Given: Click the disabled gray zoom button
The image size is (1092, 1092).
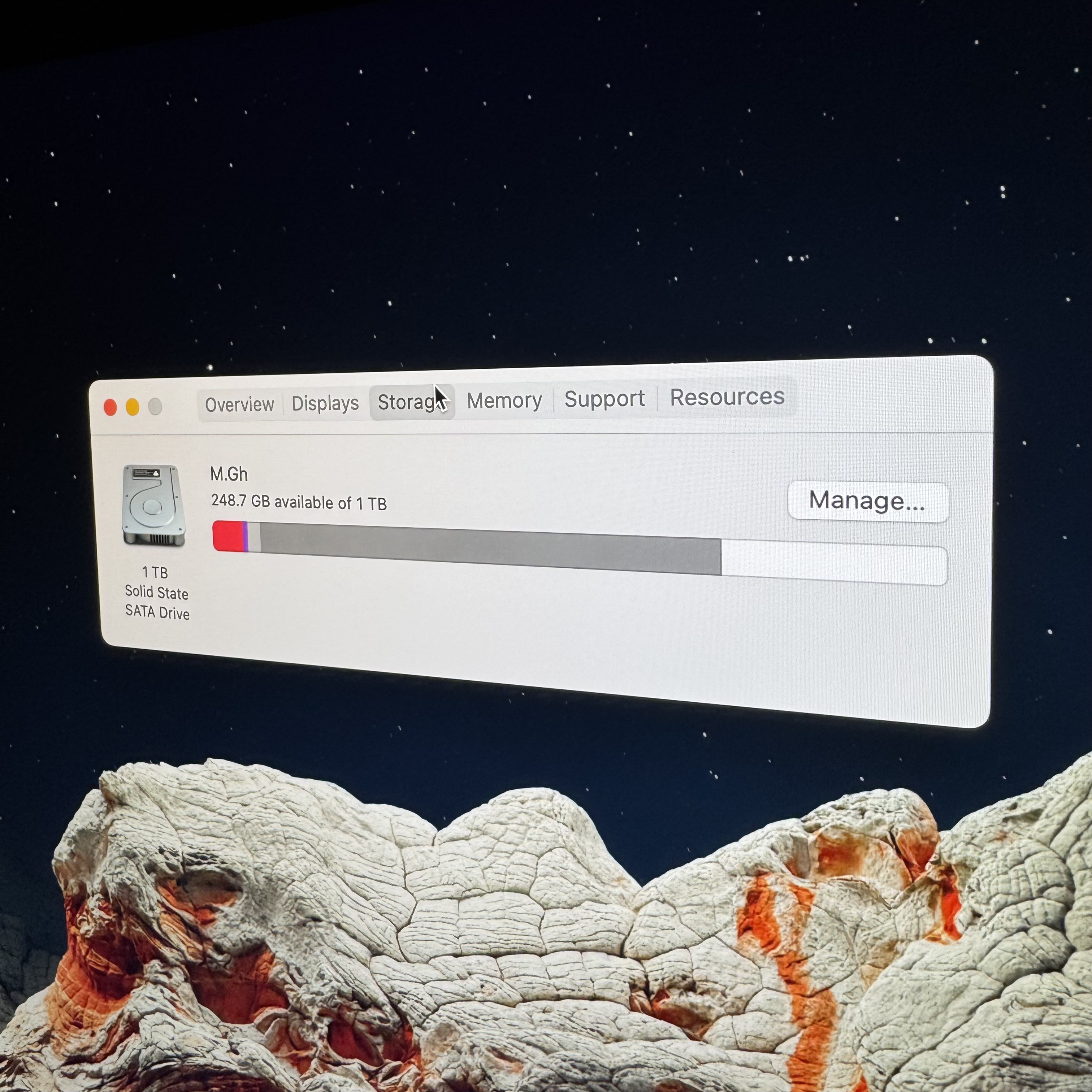Looking at the screenshot, I should [x=155, y=406].
